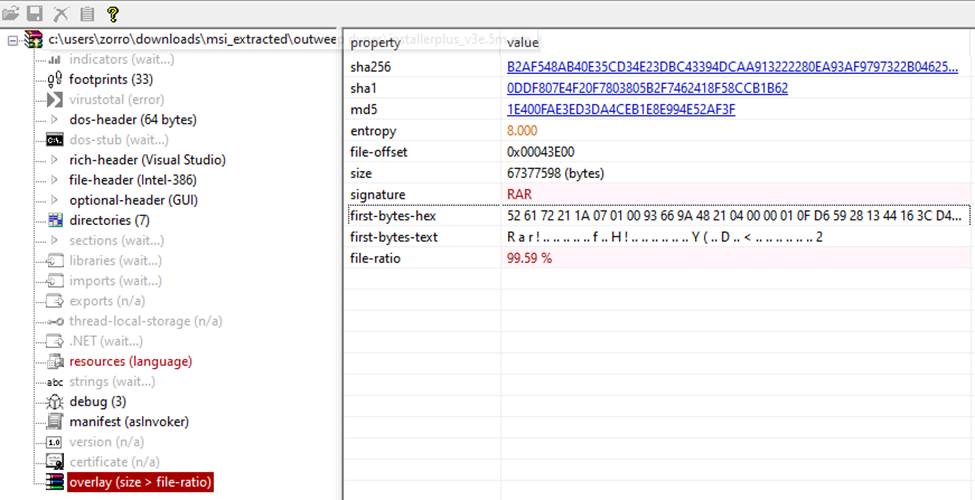Select the resources (language) tree item
This screenshot has height=500, width=975.
tap(130, 361)
